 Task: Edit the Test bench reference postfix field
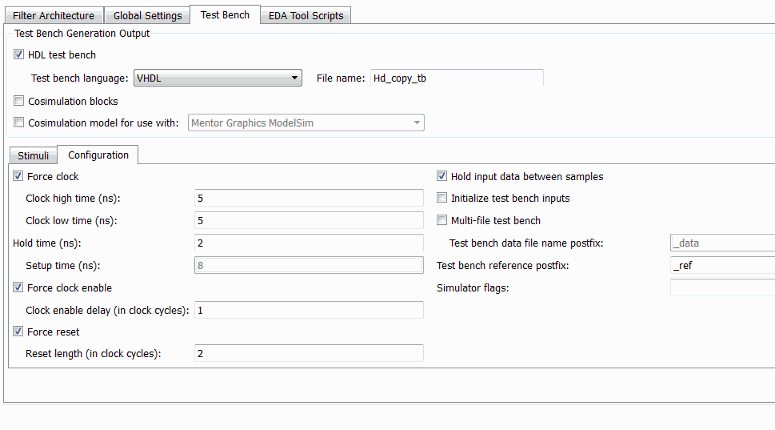coord(721,266)
